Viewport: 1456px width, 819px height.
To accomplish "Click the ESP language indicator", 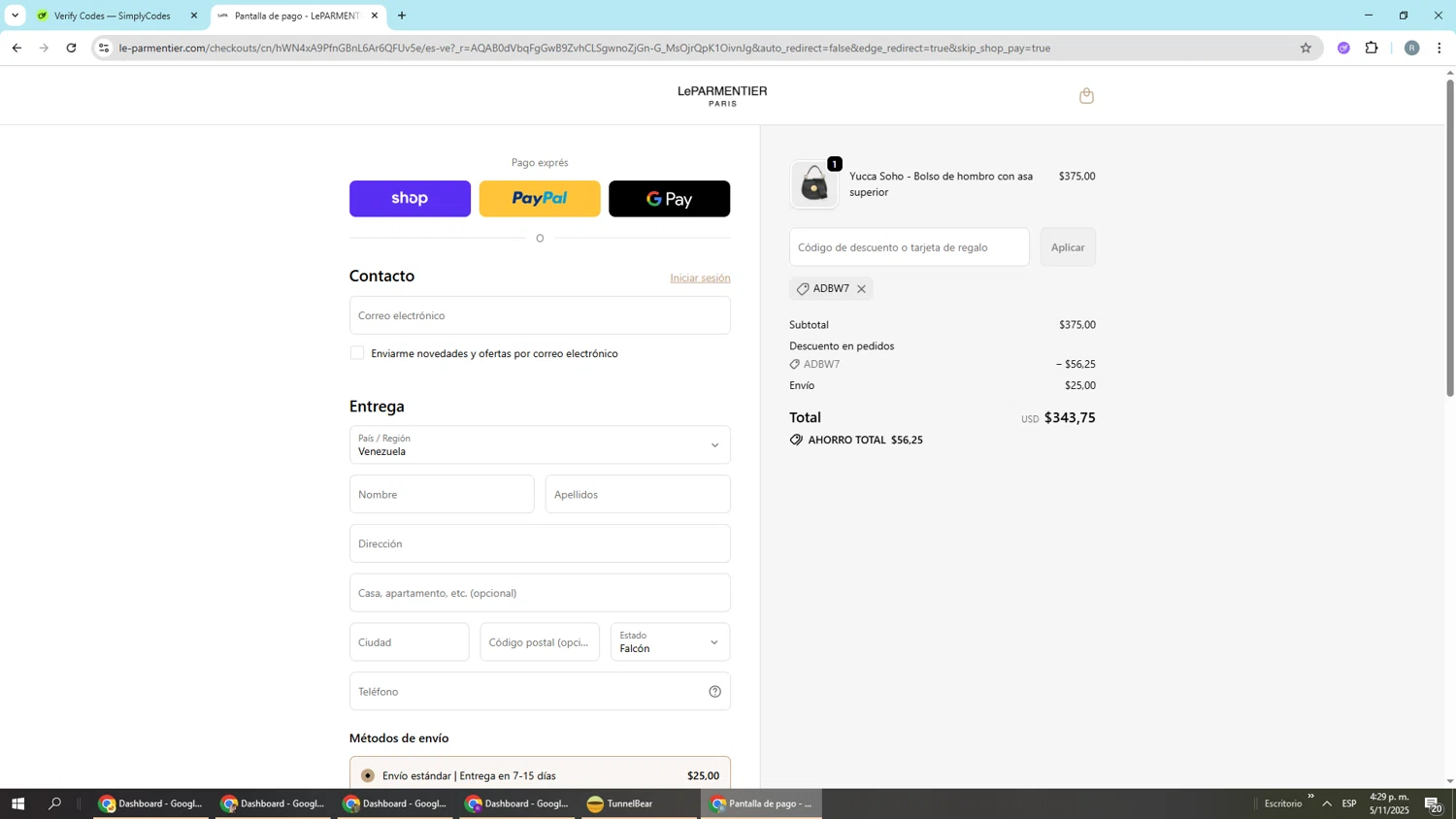I will (x=1349, y=803).
